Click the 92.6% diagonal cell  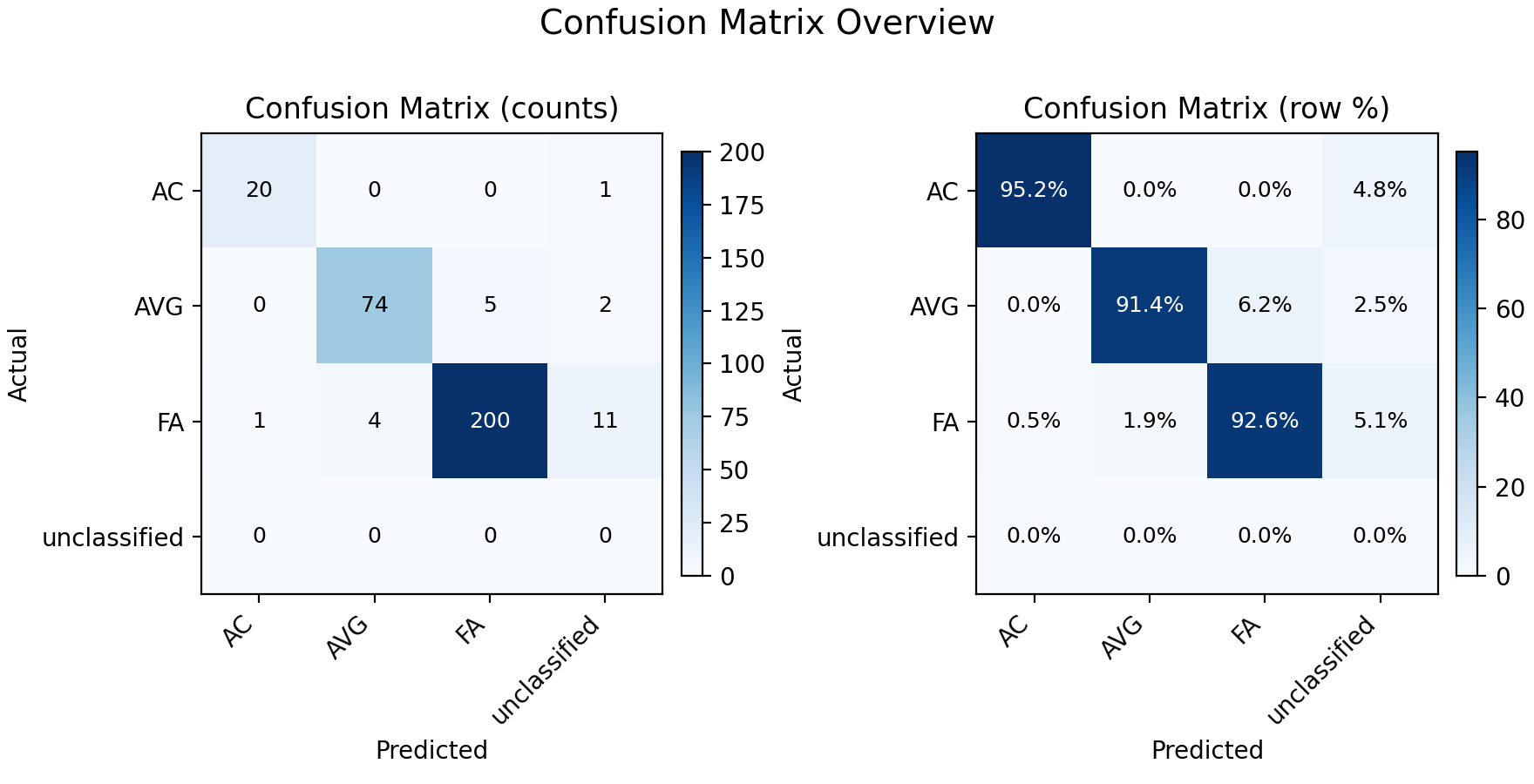(1265, 421)
